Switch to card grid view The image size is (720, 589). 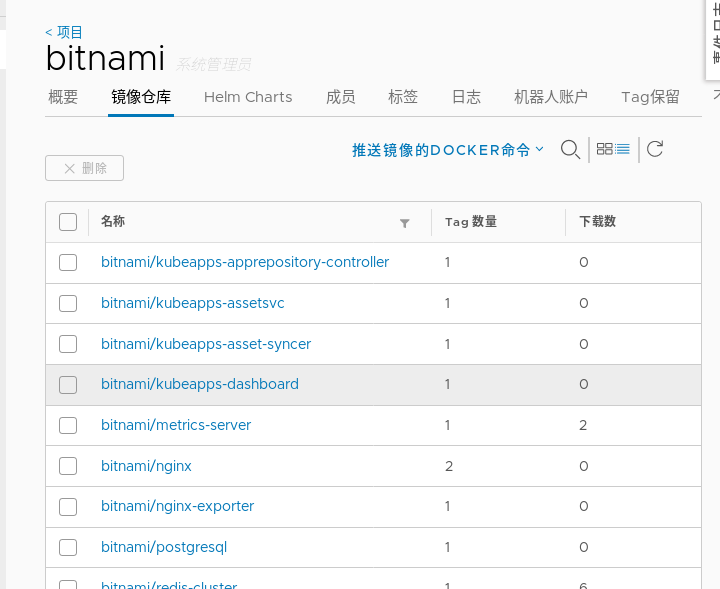(x=604, y=149)
